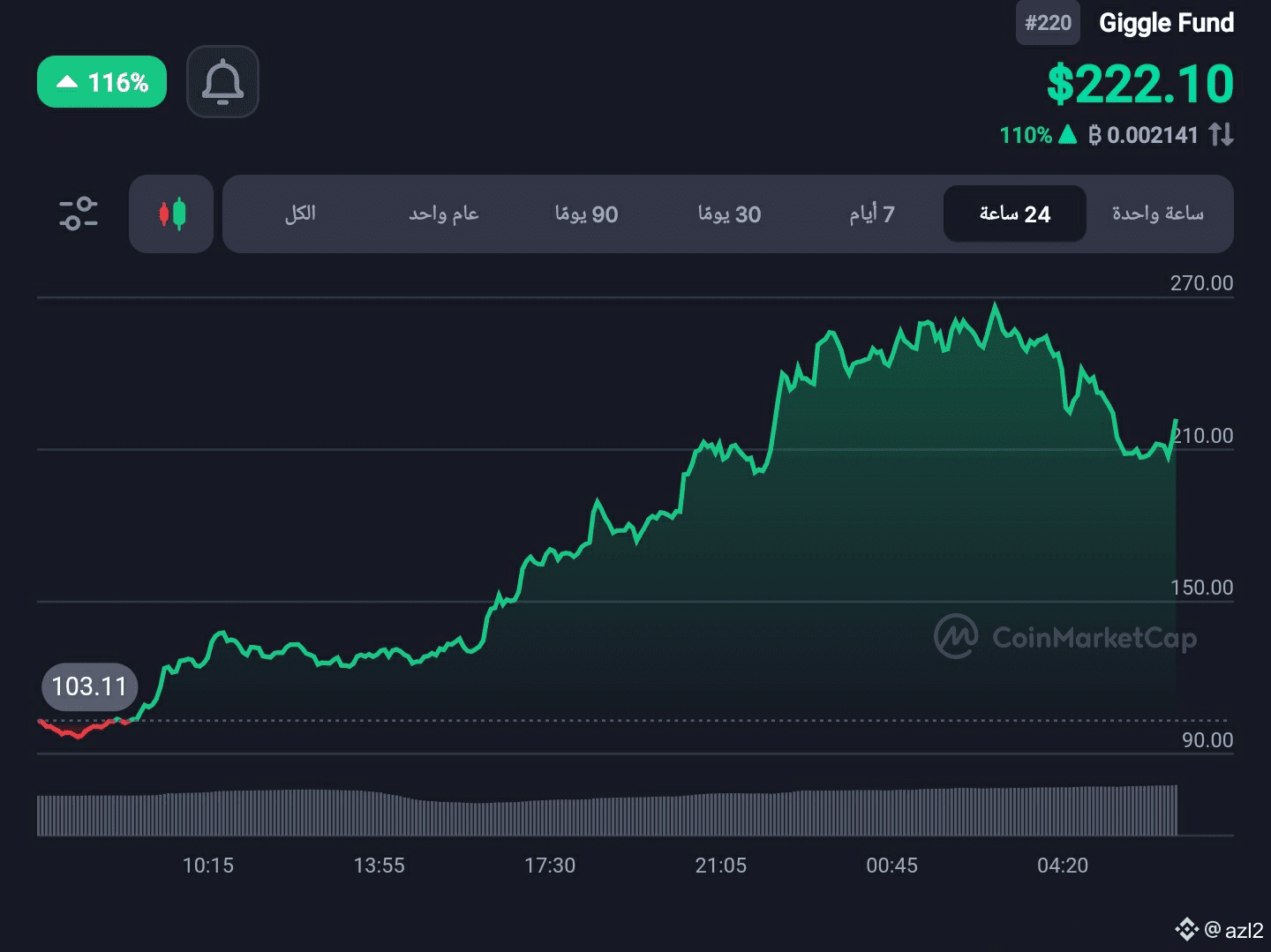Open chart settings sliders icon
Image resolution: width=1271 pixels, height=952 pixels.
coord(79,214)
